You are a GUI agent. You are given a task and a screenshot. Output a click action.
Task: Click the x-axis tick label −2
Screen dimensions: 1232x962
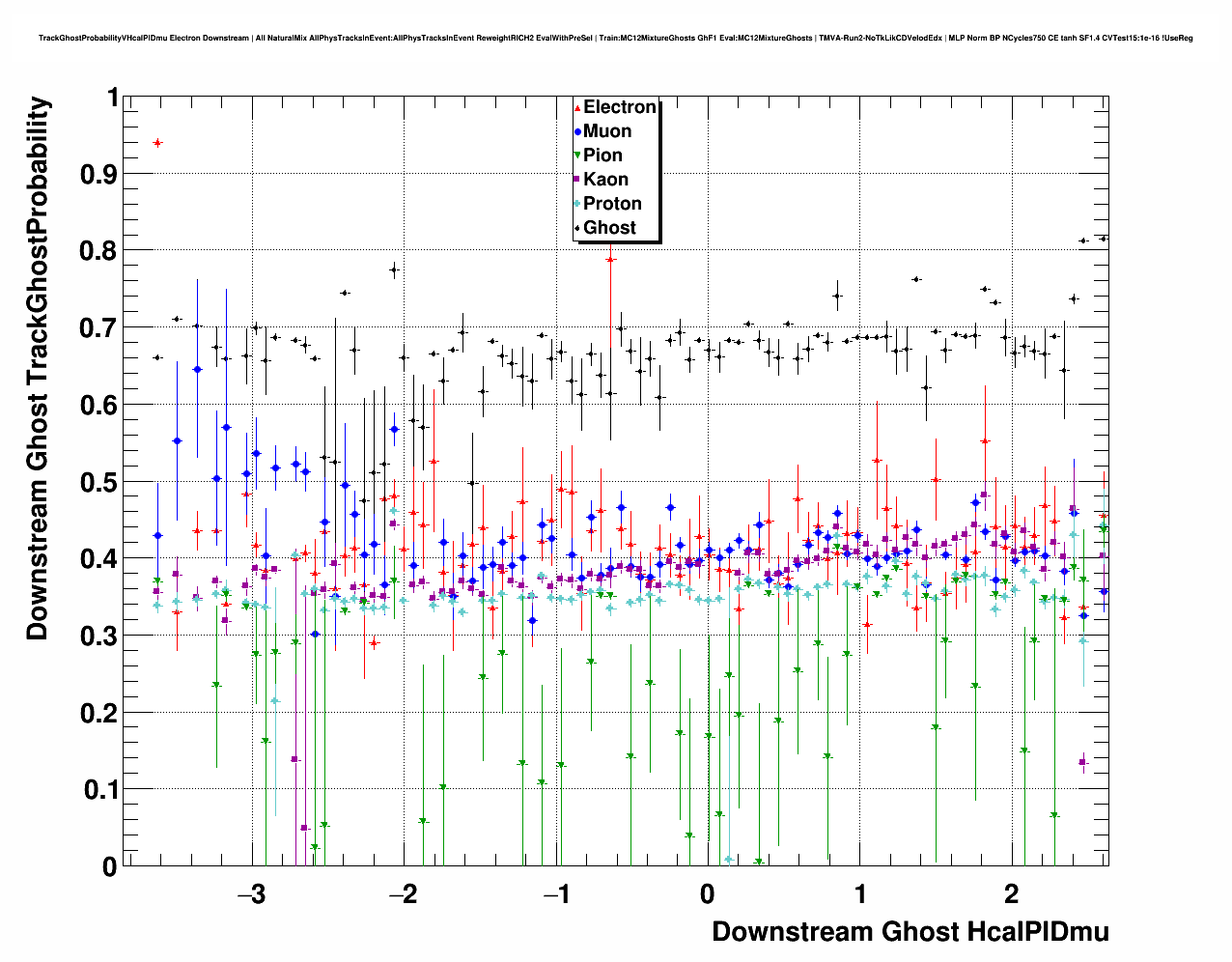point(403,894)
